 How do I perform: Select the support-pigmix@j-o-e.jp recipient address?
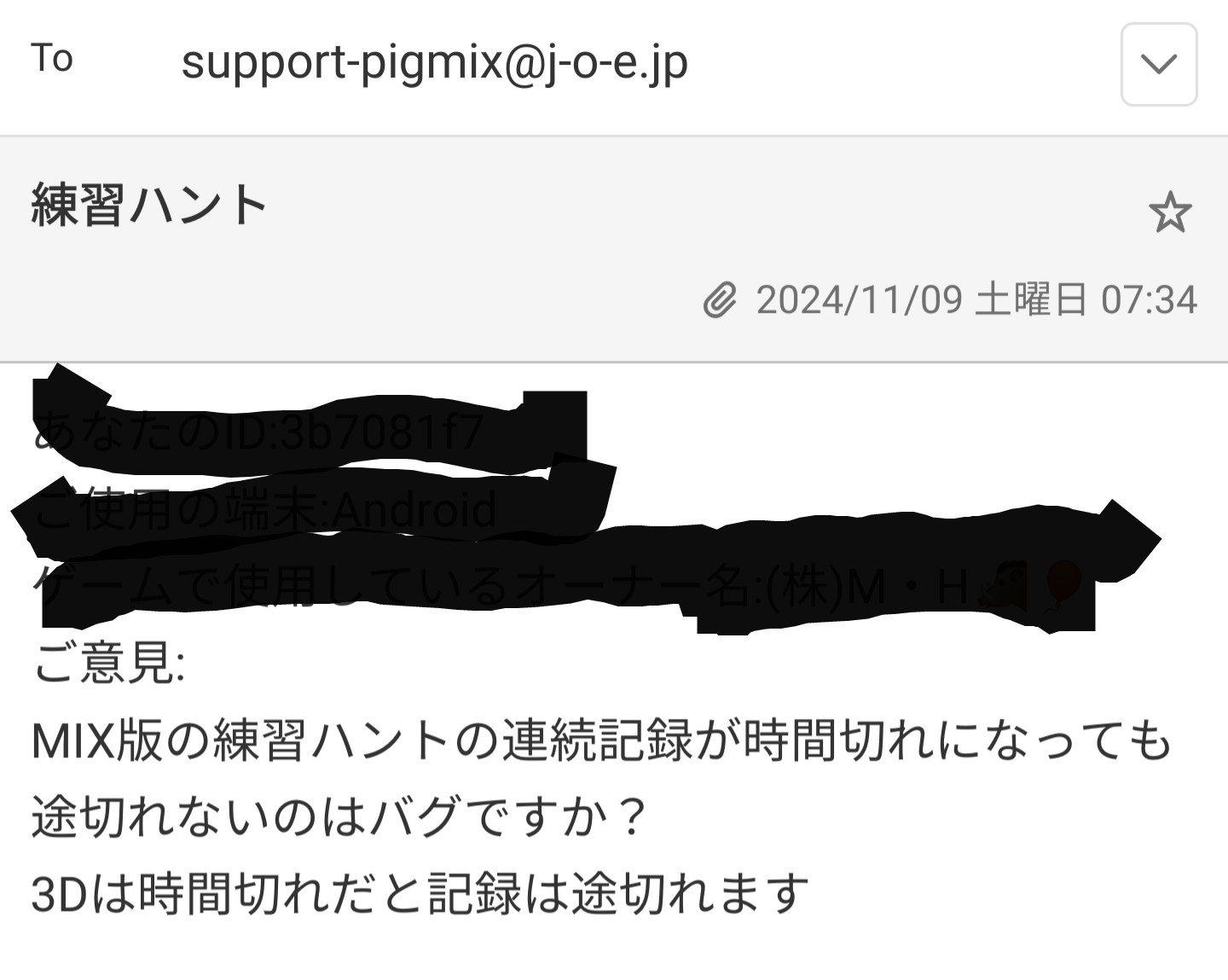(x=434, y=63)
